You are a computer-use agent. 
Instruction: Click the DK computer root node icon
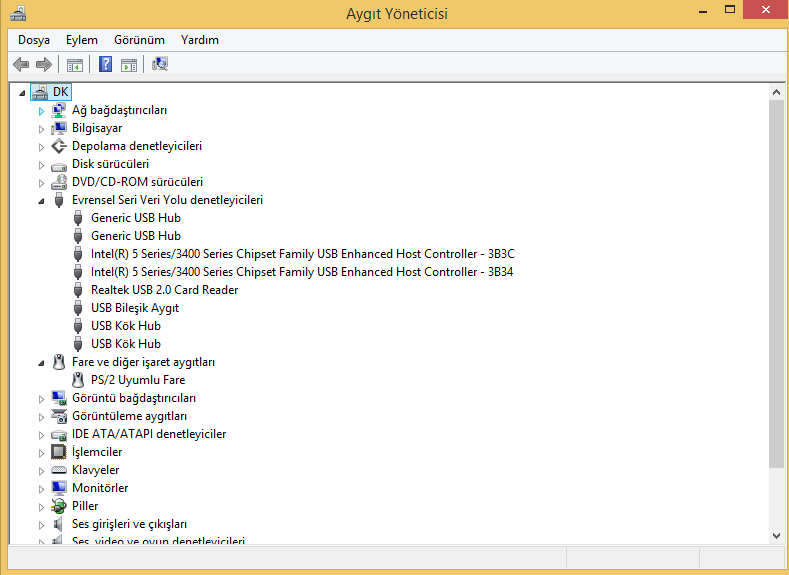(x=40, y=92)
